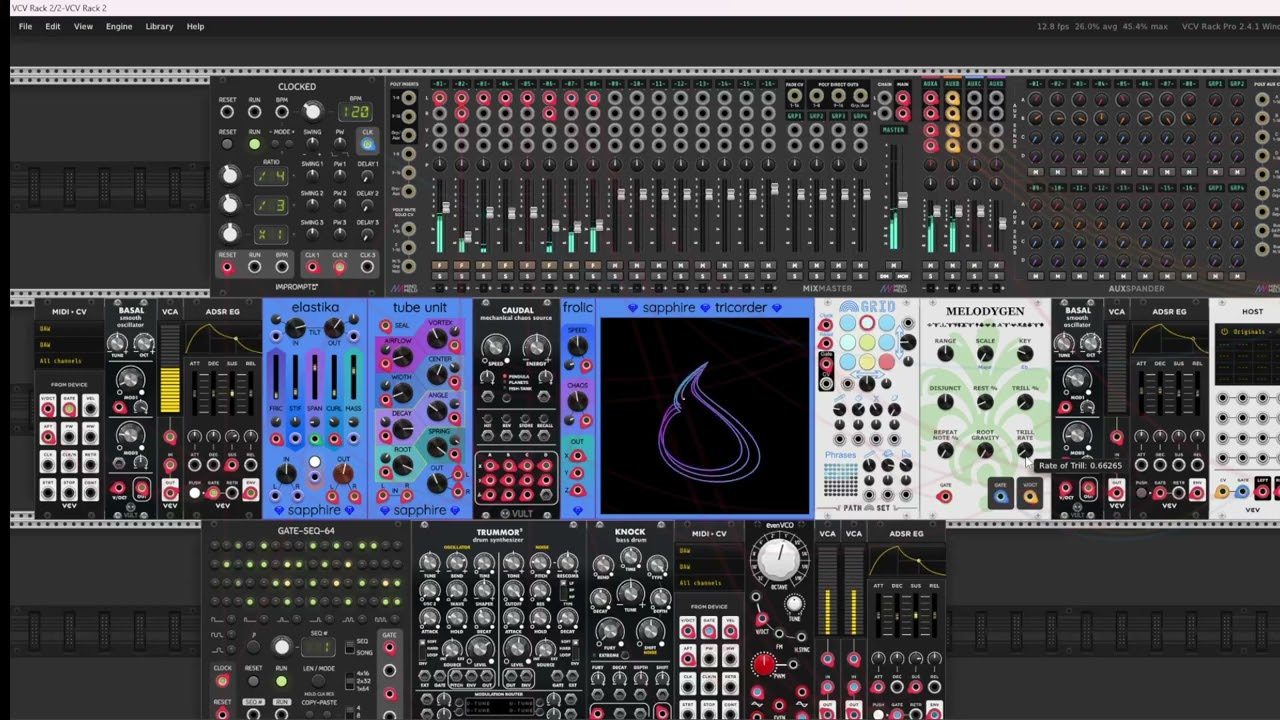This screenshot has width=1280, height=720.
Task: Click evenVCO red PWM knob
Action: click(x=764, y=664)
